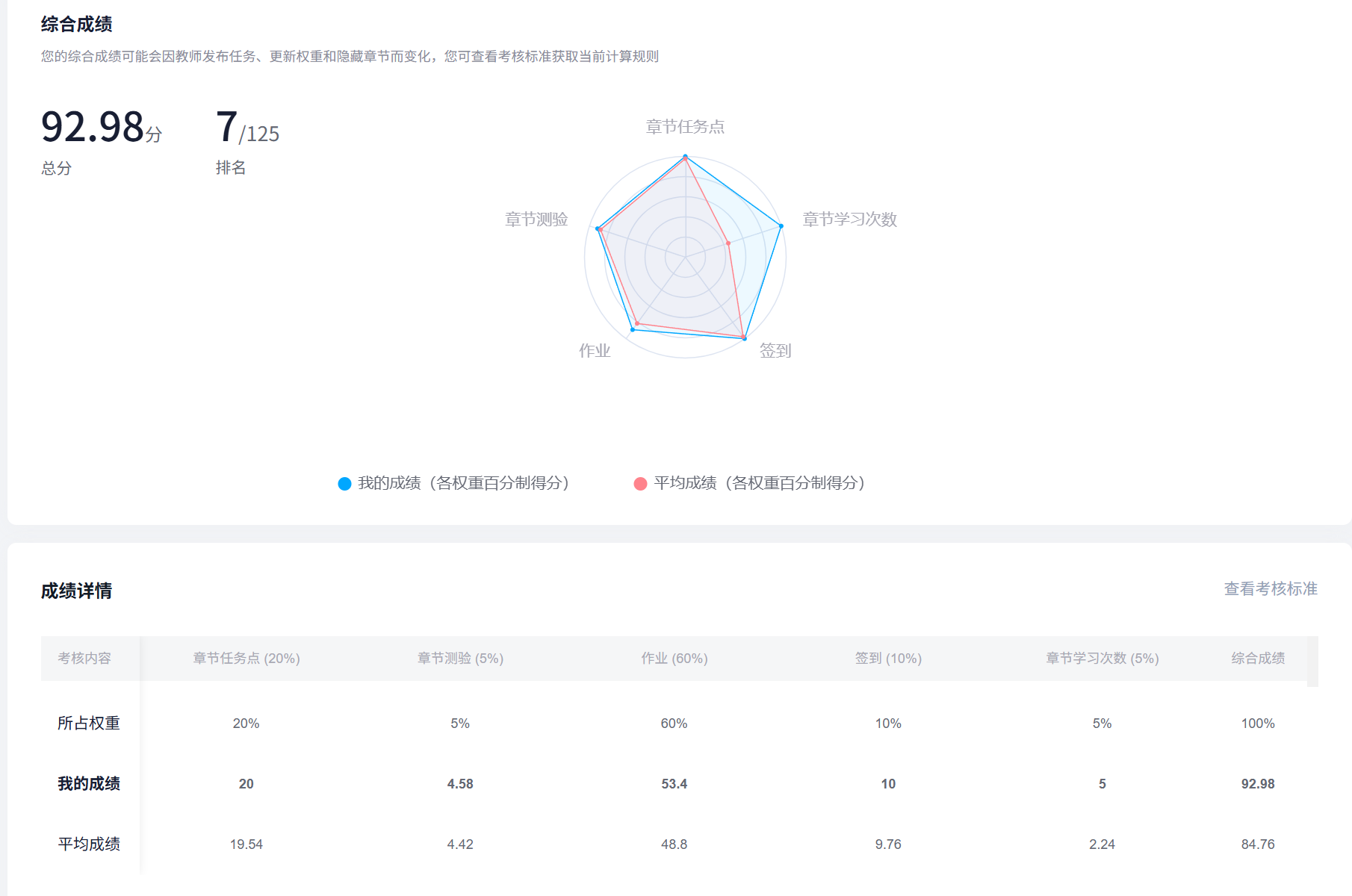Screen dimensions: 1352x896
Task: Click the 章节学习次数 radar axis label
Action: tap(849, 220)
